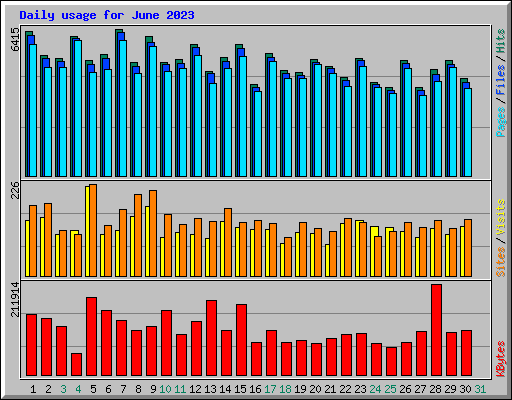Click the red KBytes bar for day 10

(166, 343)
